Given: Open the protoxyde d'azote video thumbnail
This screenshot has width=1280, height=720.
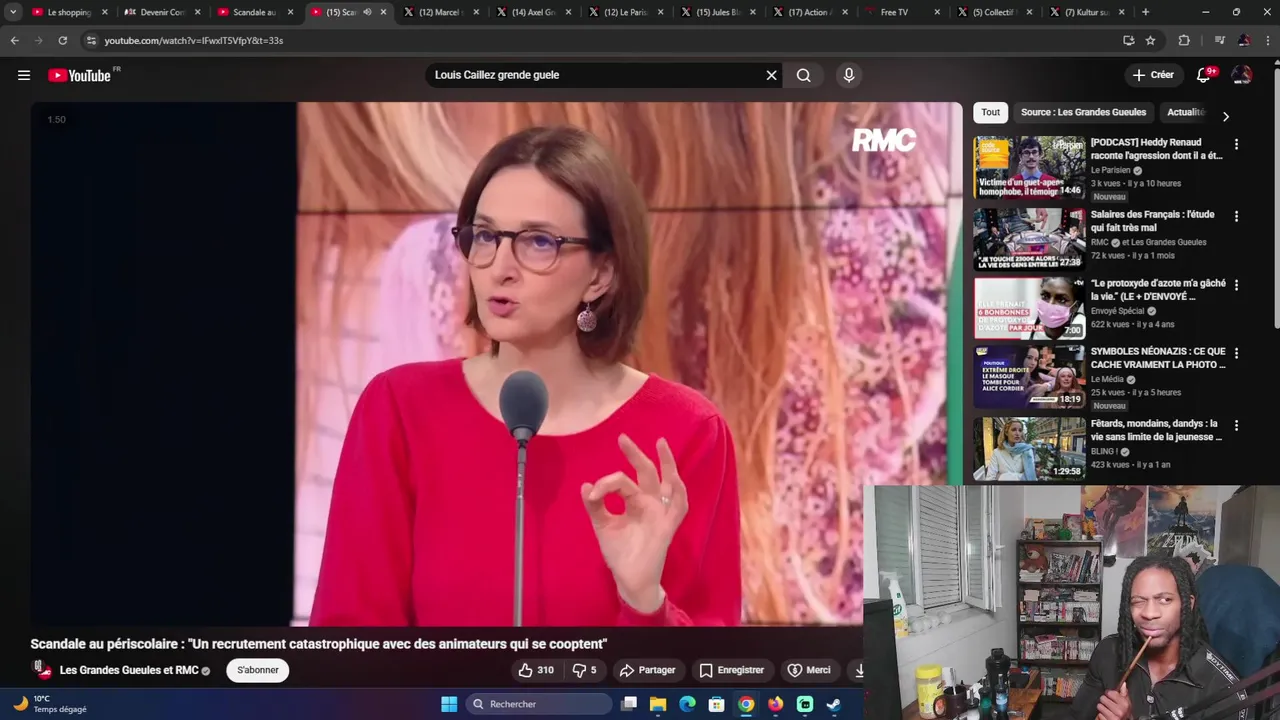Looking at the screenshot, I should pyautogui.click(x=1029, y=308).
